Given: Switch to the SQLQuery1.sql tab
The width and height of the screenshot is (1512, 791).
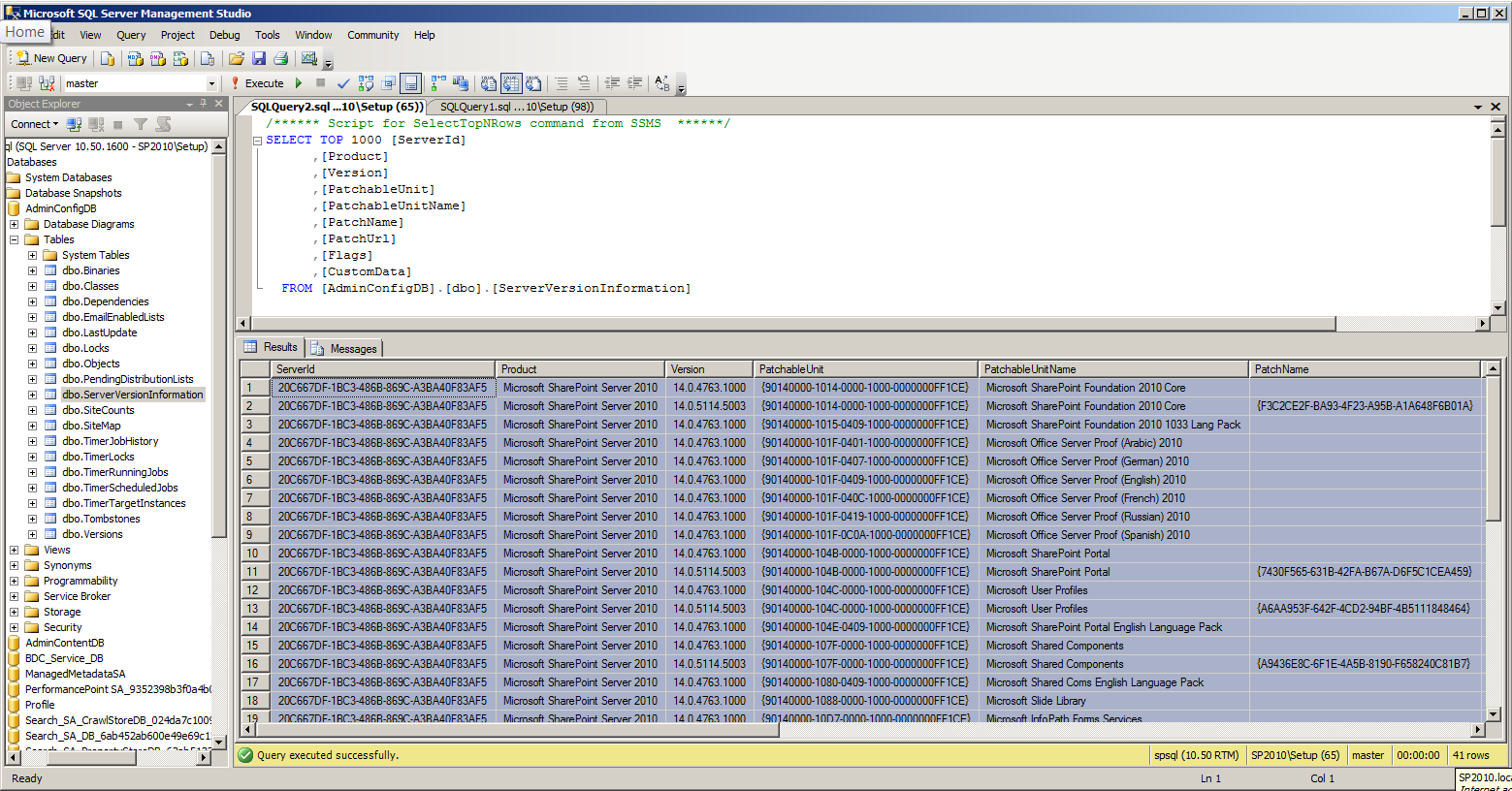Looking at the screenshot, I should (516, 107).
